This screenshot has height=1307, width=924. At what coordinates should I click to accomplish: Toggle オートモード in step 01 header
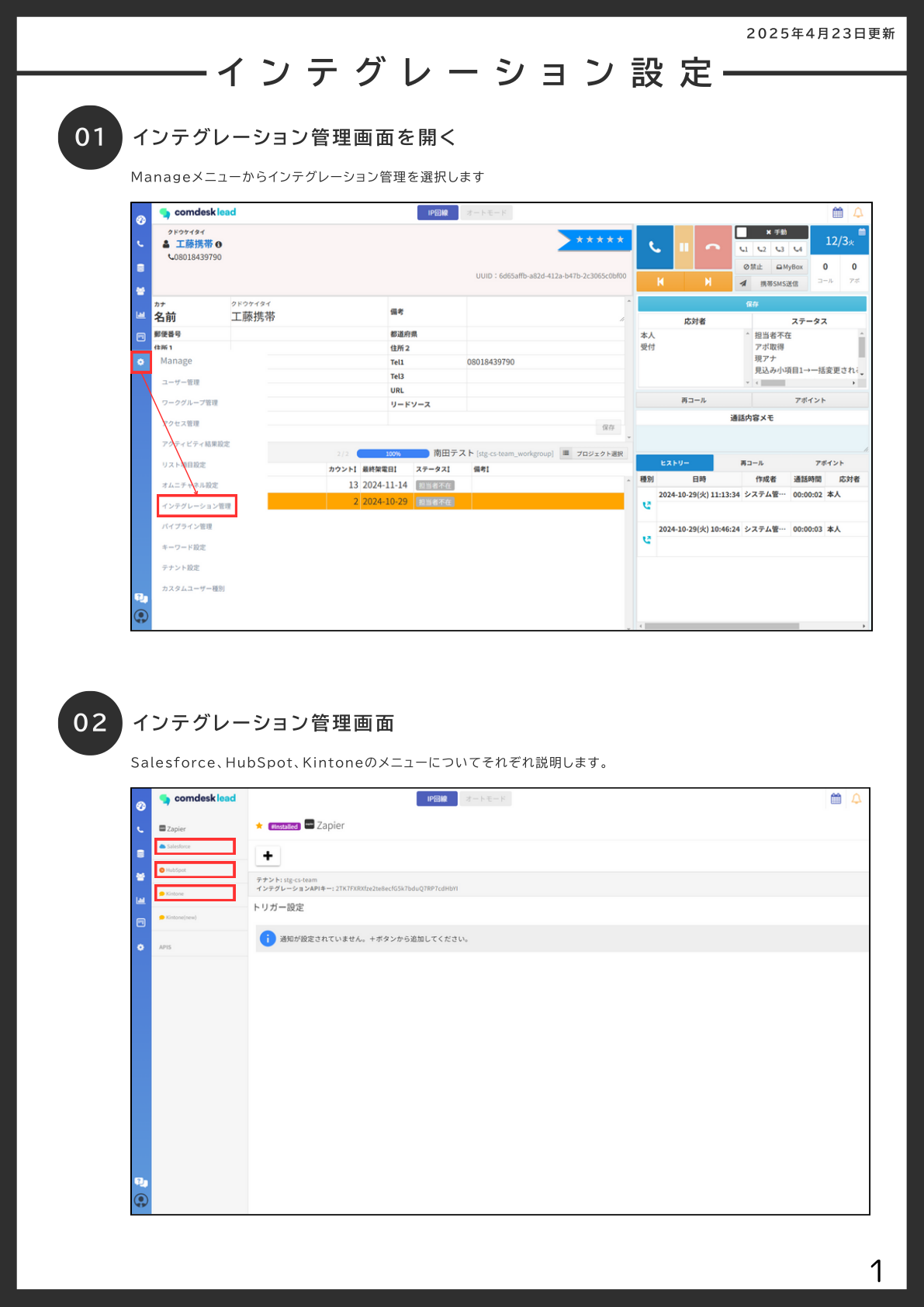pyautogui.click(x=486, y=213)
